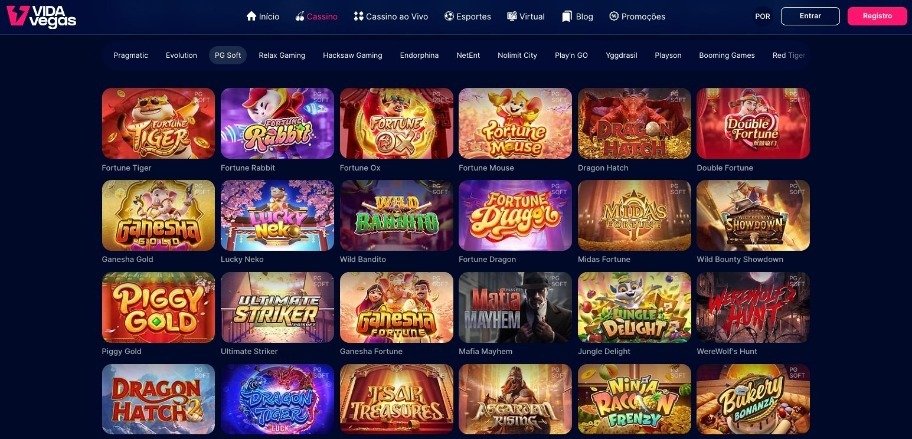Click the pink Registro button
Viewport: 912px width, 439px height.
click(x=877, y=16)
